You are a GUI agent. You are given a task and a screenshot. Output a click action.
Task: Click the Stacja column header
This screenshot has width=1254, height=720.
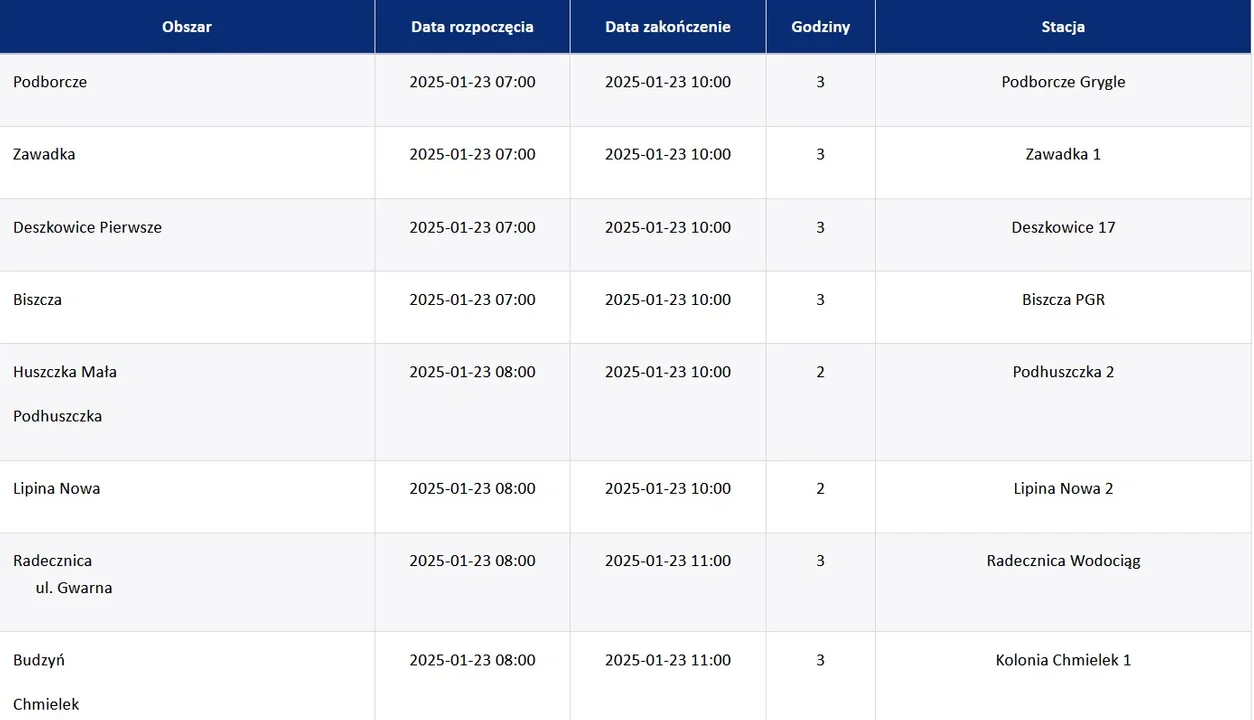pyautogui.click(x=1063, y=27)
